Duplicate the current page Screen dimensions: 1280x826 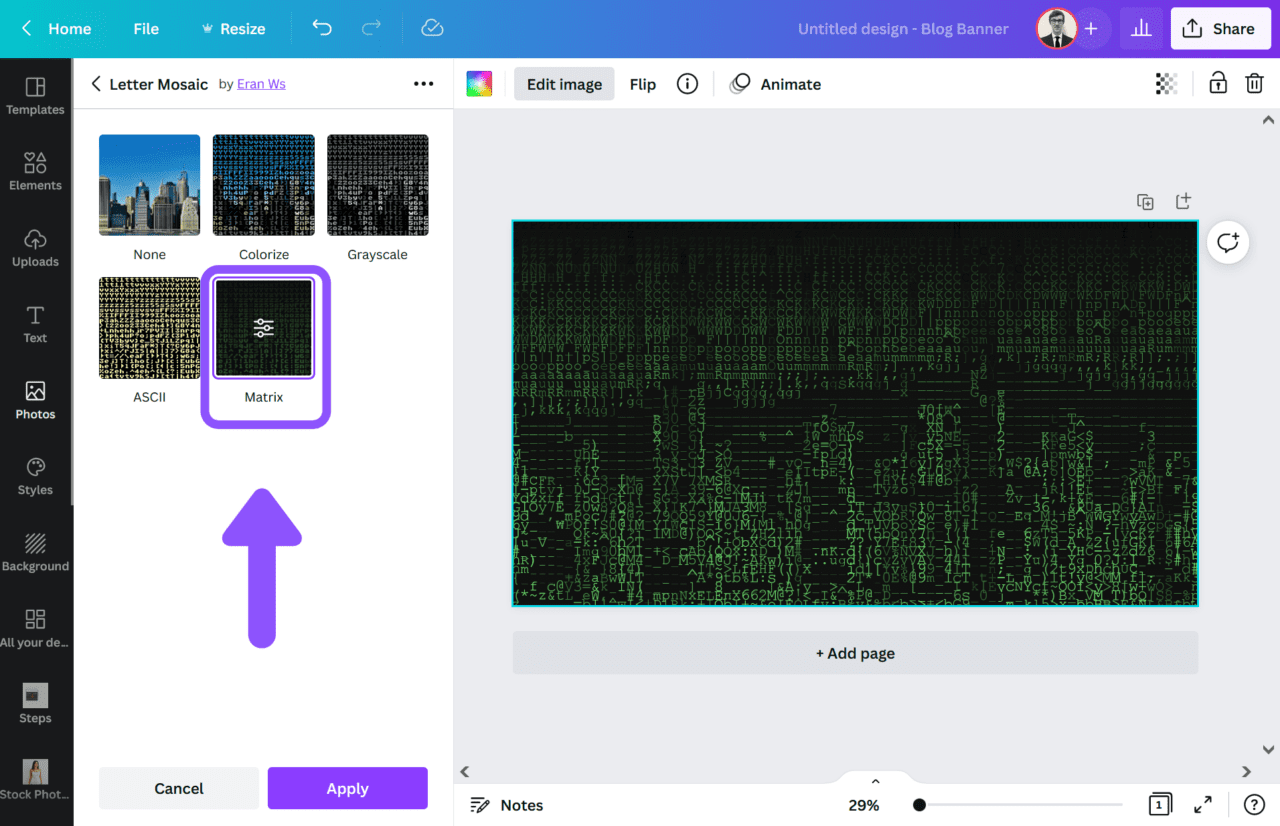[x=1145, y=201]
